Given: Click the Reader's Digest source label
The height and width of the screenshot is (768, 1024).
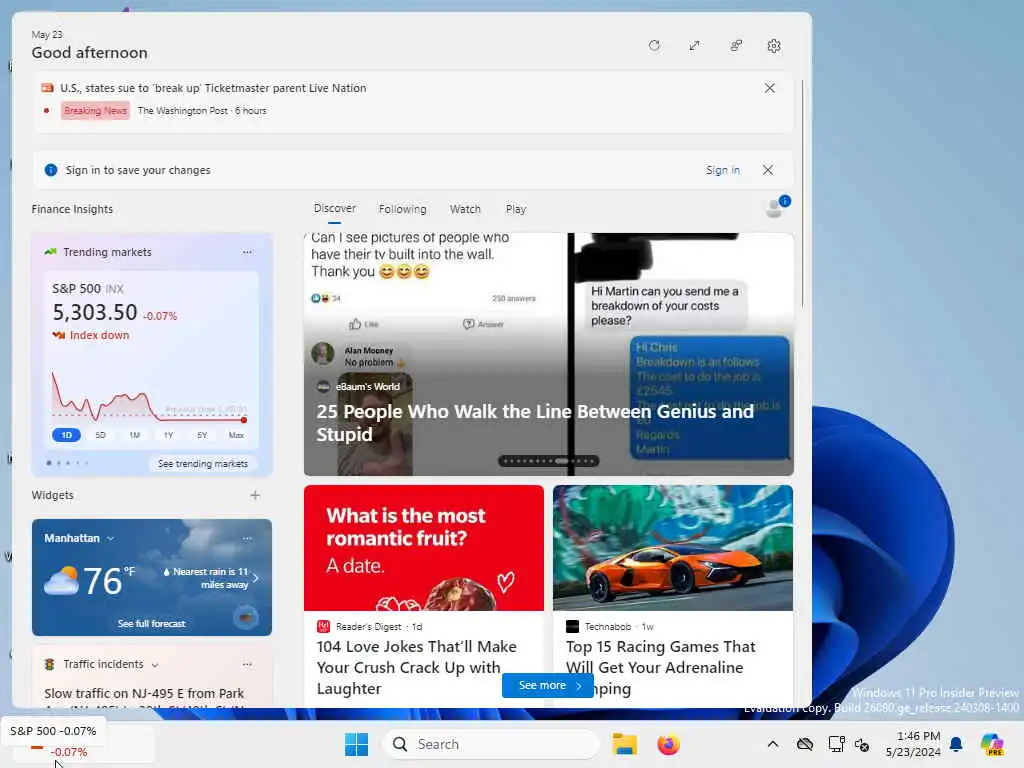Looking at the screenshot, I should pyautogui.click(x=368, y=626).
